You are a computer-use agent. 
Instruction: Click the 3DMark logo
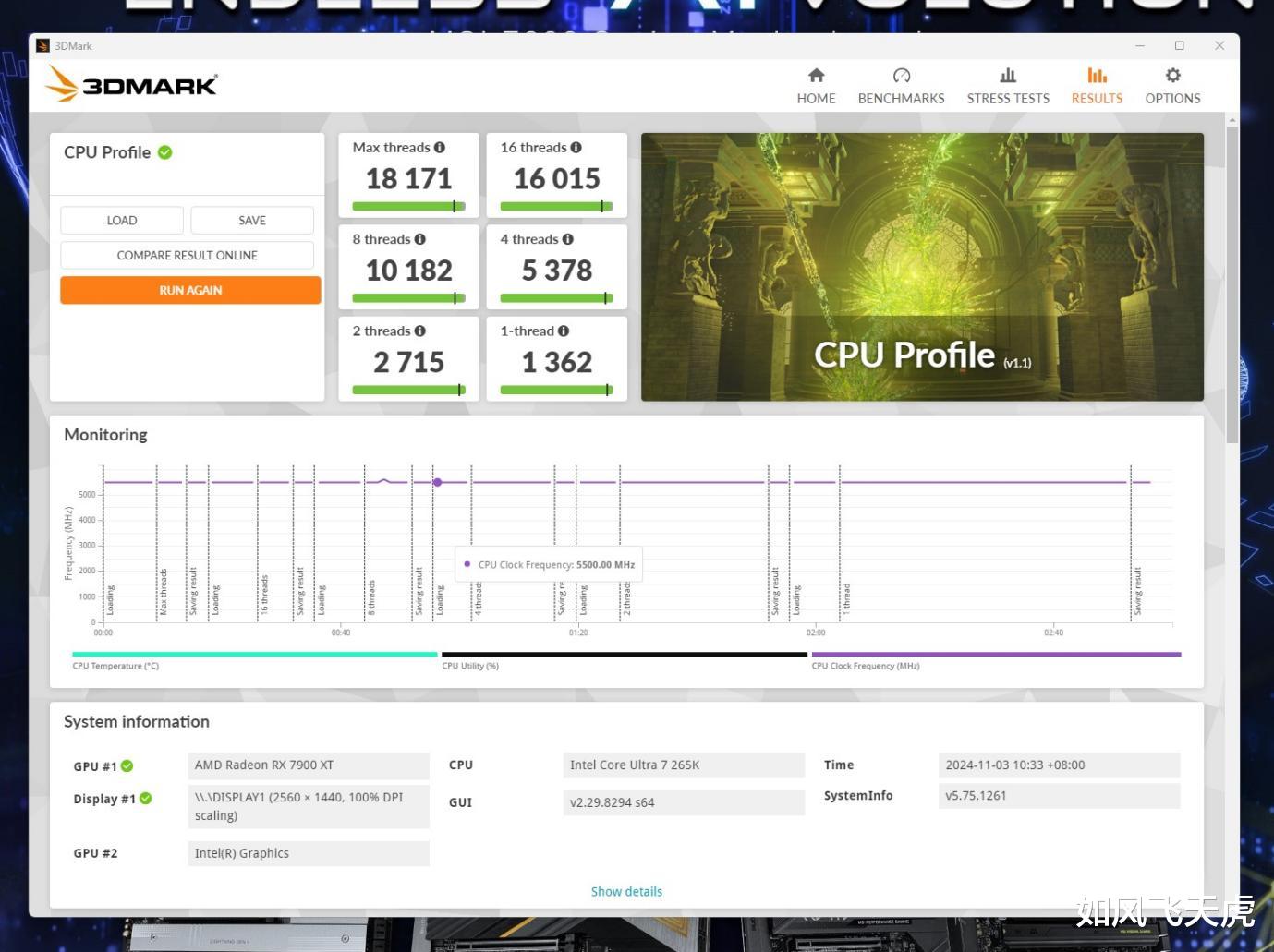[x=131, y=84]
